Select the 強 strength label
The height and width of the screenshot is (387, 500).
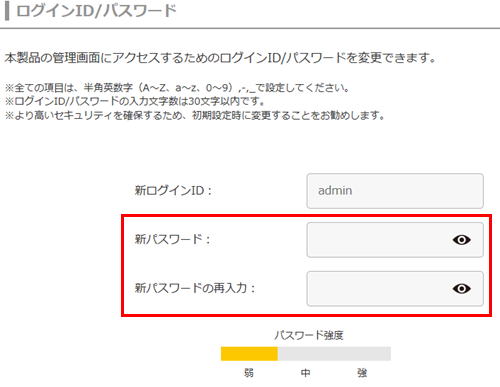click(x=362, y=372)
